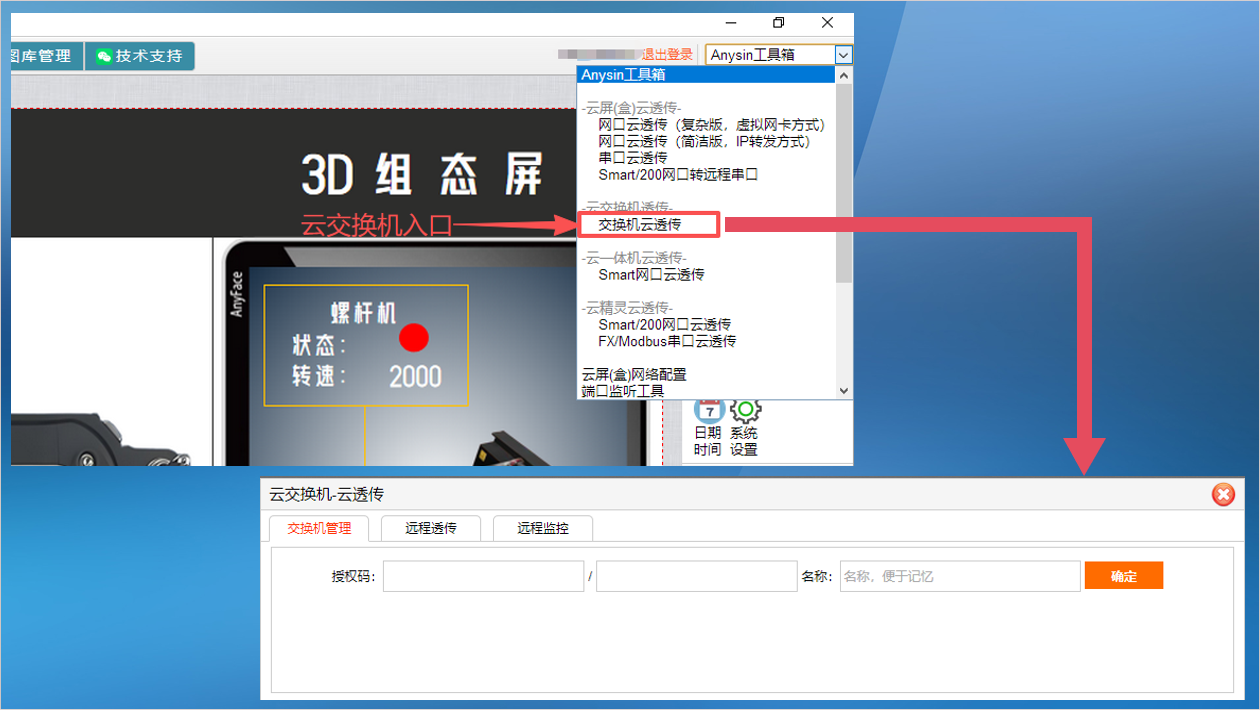The image size is (1260, 710).
Task: Click the red status indicator for 螺杆机
Action: tap(414, 338)
